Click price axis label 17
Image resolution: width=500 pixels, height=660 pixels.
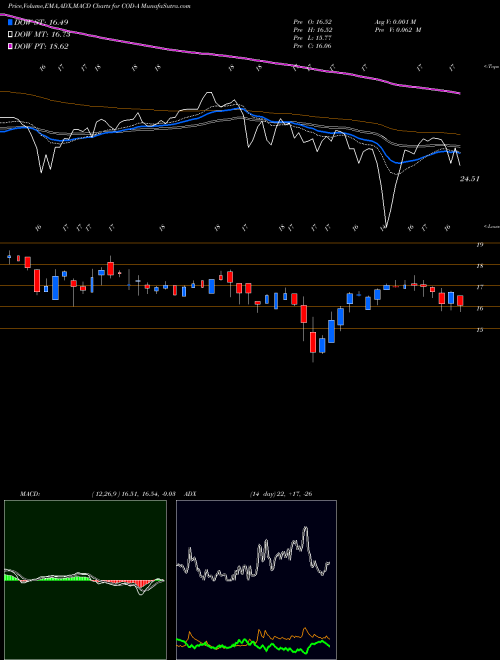tap(480, 287)
